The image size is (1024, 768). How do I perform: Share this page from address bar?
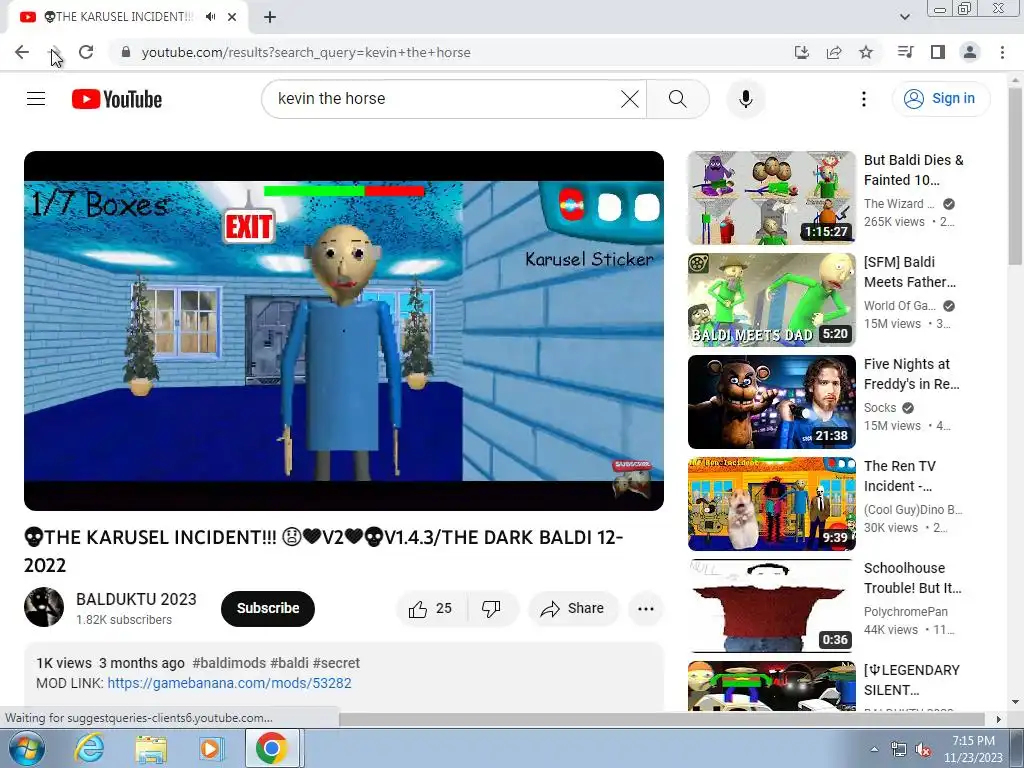coord(834,52)
